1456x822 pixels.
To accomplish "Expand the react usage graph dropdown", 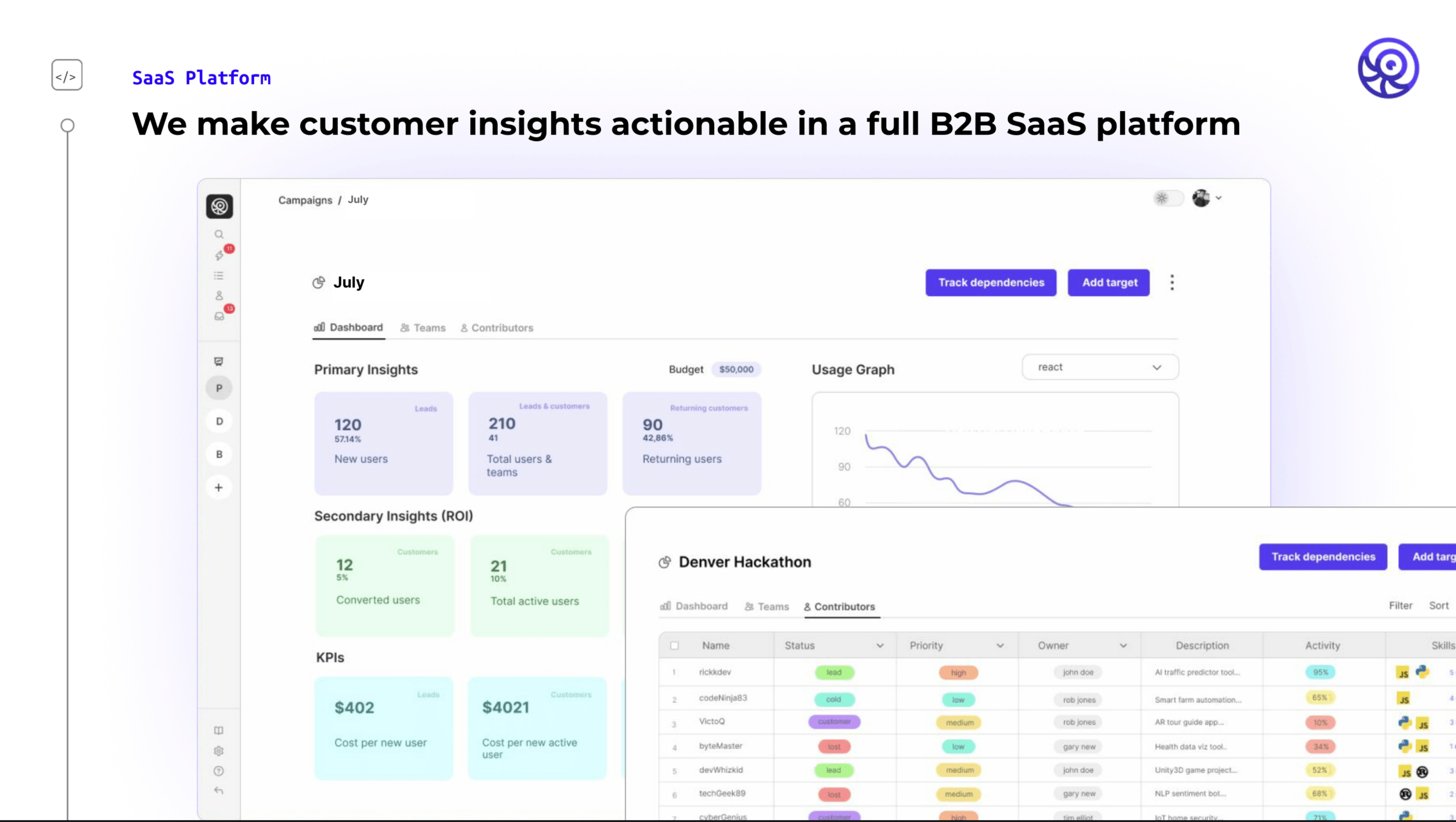I will coord(1100,367).
